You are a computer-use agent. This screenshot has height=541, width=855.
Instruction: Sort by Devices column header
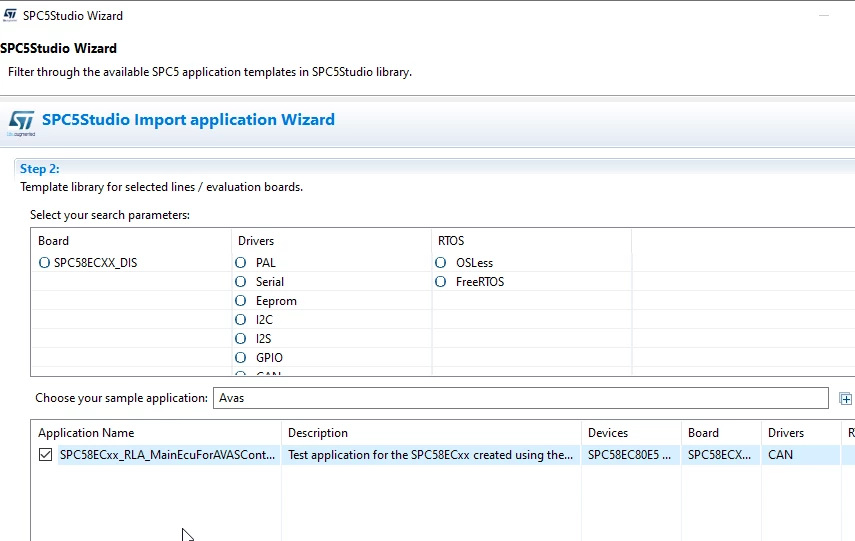[x=608, y=433]
